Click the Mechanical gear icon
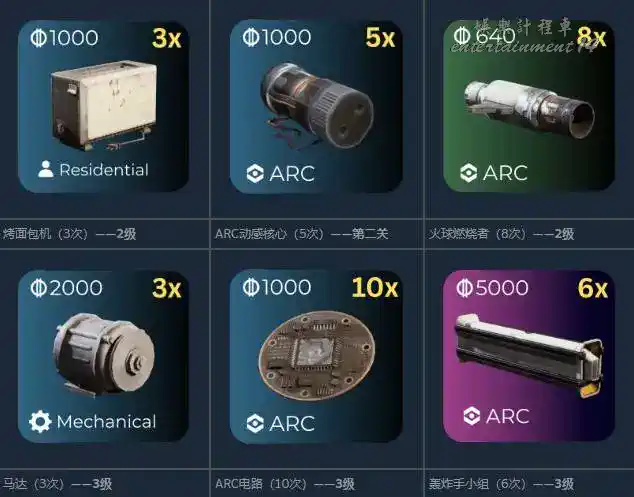 click(40, 421)
